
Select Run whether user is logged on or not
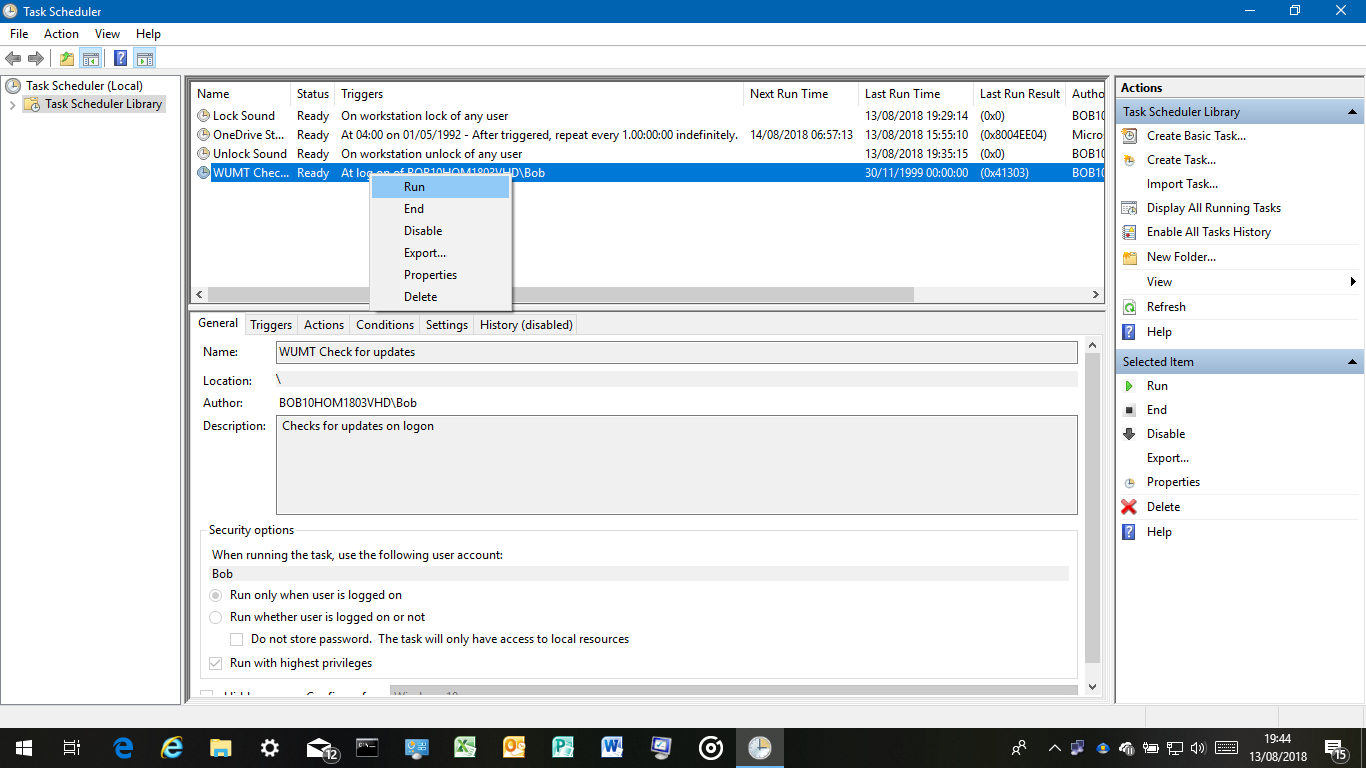pyautogui.click(x=215, y=617)
